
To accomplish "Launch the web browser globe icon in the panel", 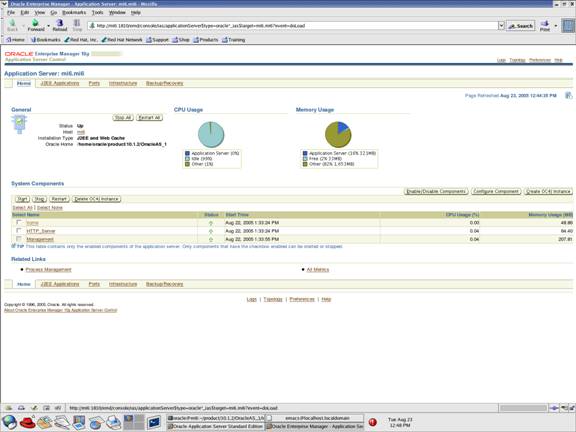I will (10, 422).
